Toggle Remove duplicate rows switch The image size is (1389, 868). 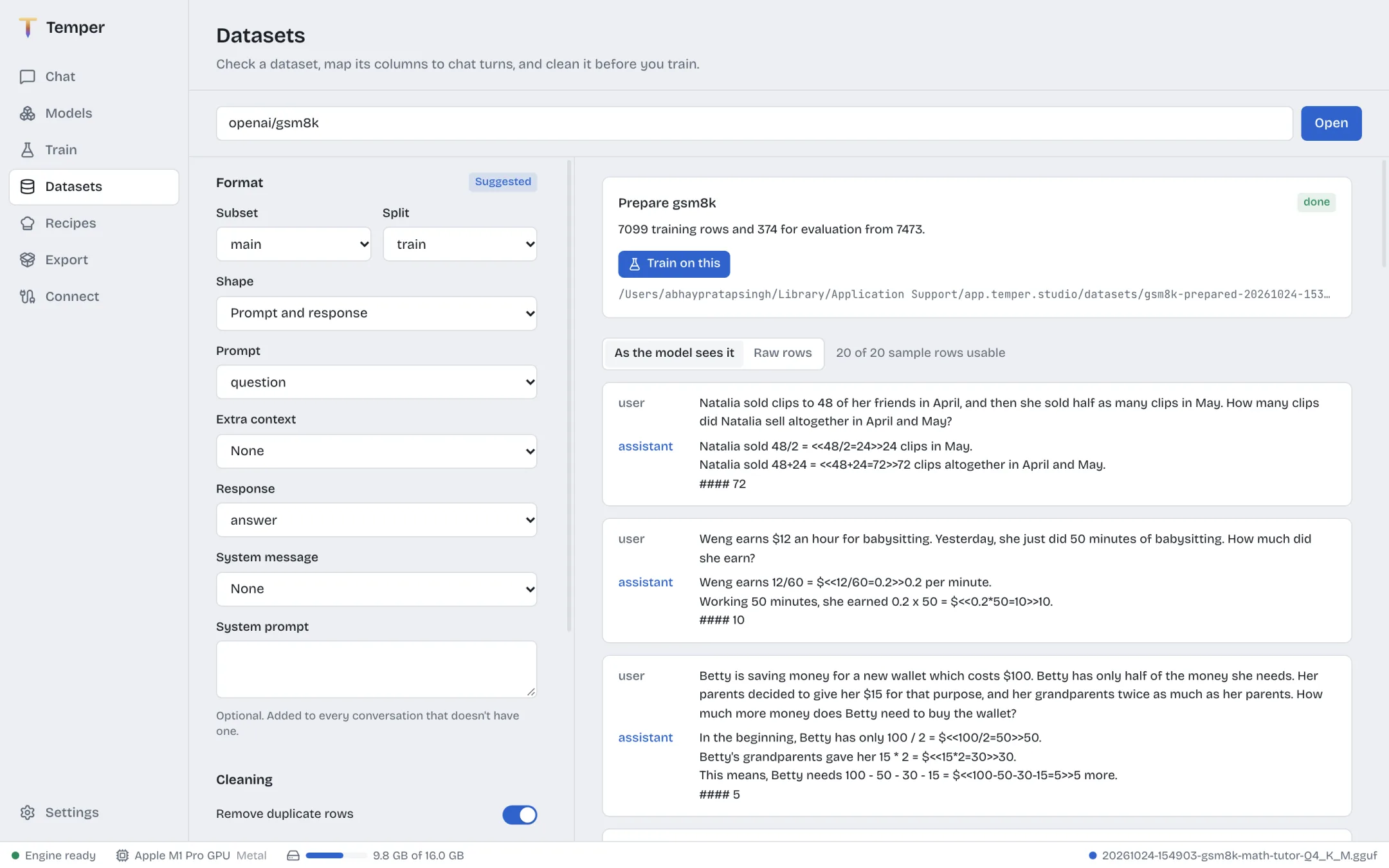point(520,815)
